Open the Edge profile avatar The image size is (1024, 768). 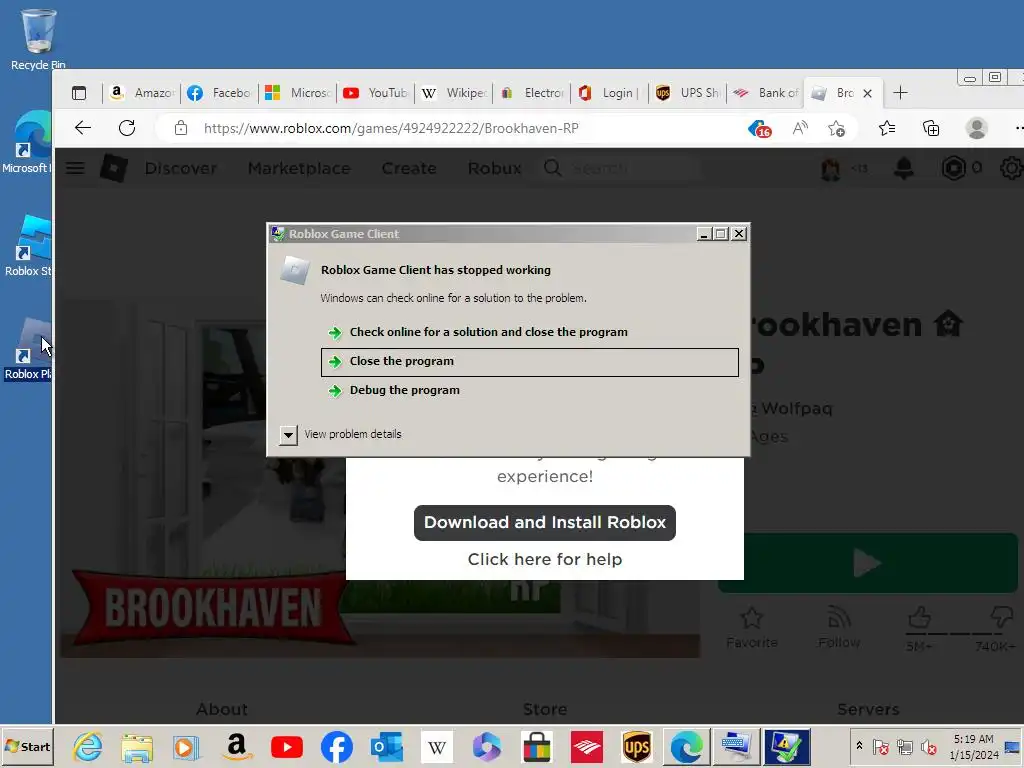point(976,128)
